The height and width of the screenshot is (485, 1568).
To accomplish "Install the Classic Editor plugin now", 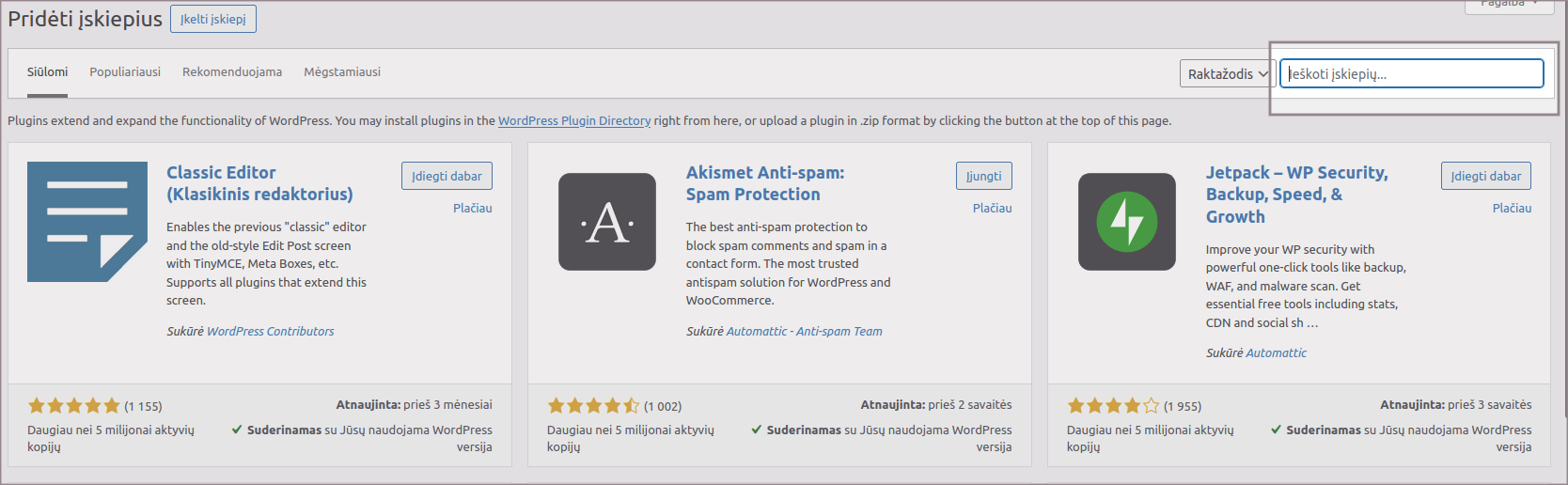I will pyautogui.click(x=447, y=176).
